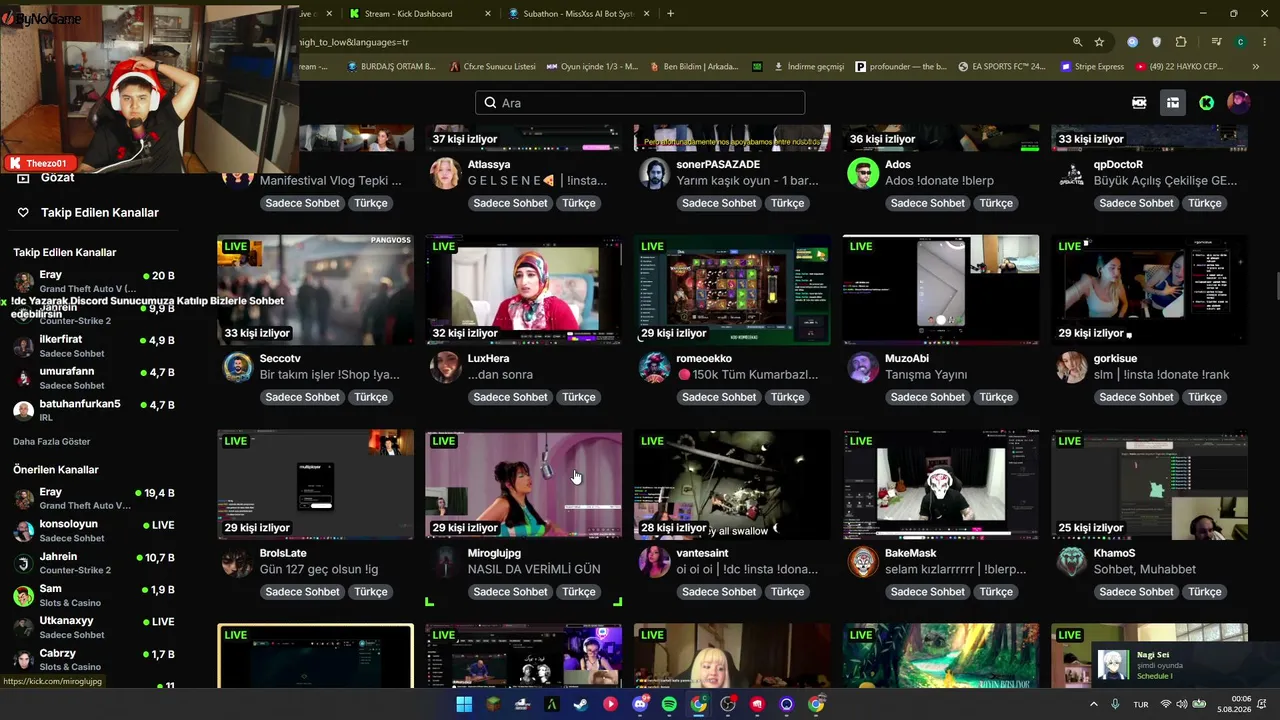Open Ados channel avatar
Viewport: 1280px width, 720px height.
(x=863, y=173)
